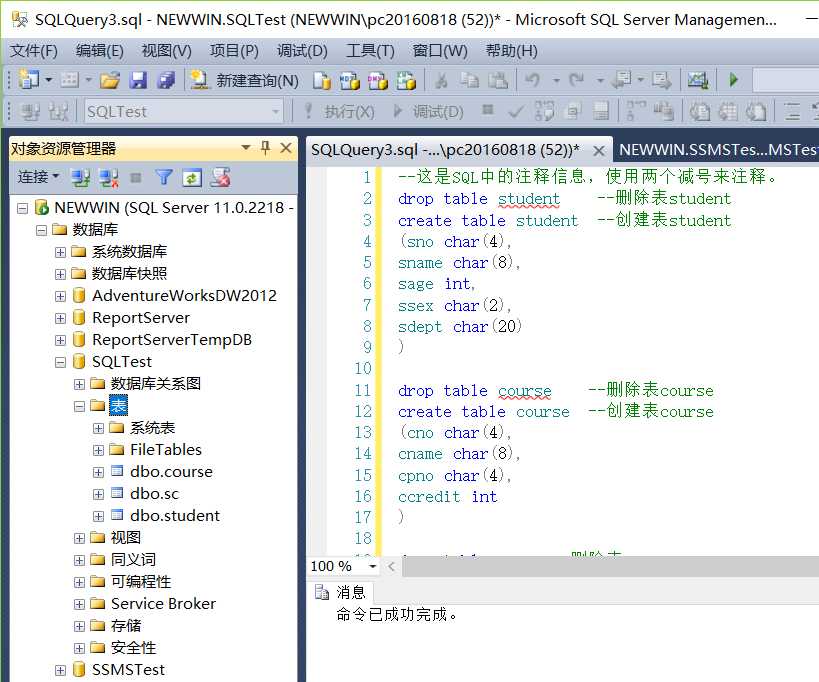This screenshot has height=682, width=819.
Task: Click the Filter funnel icon
Action: (164, 178)
